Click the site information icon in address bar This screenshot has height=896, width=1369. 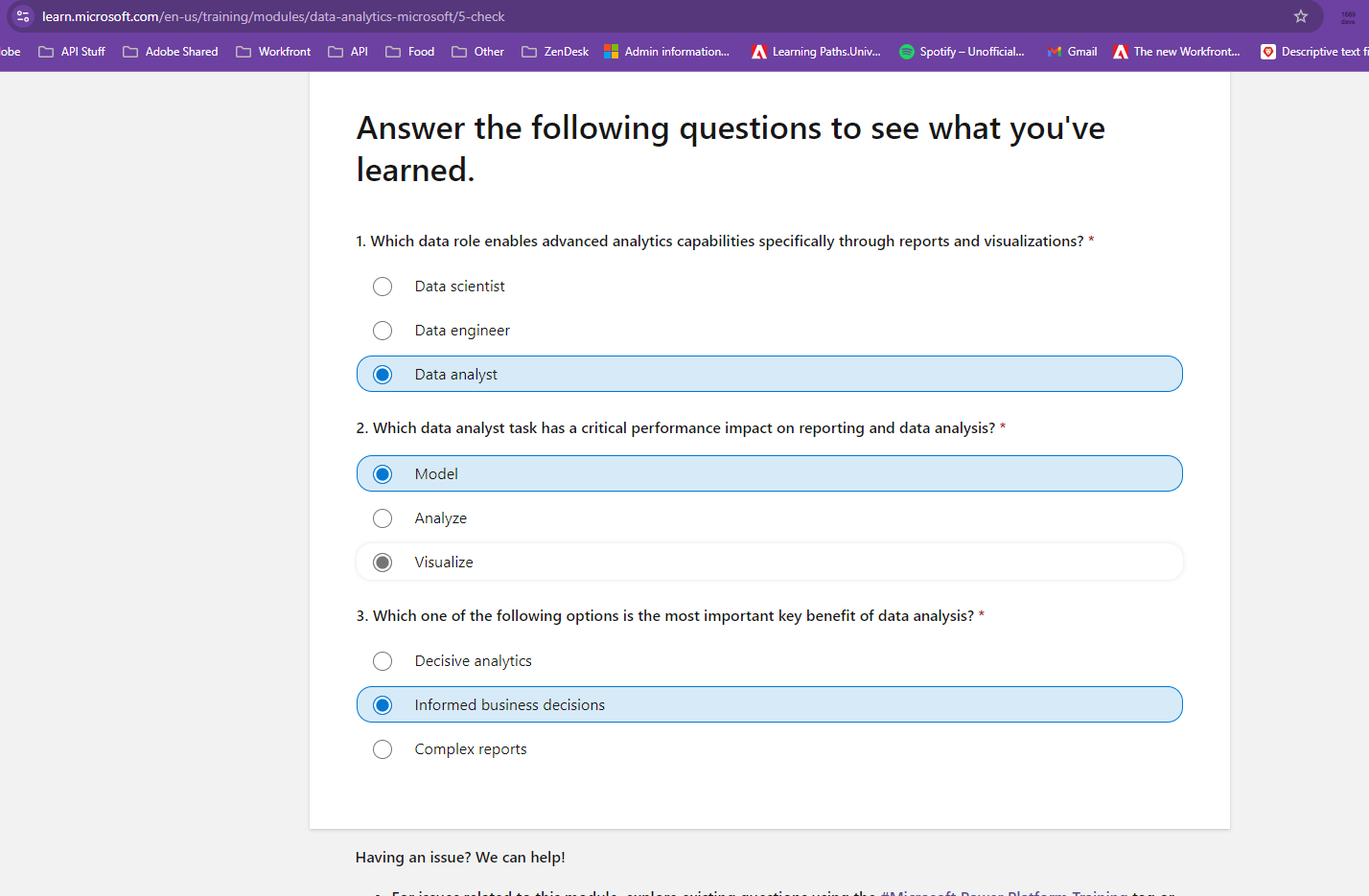tap(23, 16)
